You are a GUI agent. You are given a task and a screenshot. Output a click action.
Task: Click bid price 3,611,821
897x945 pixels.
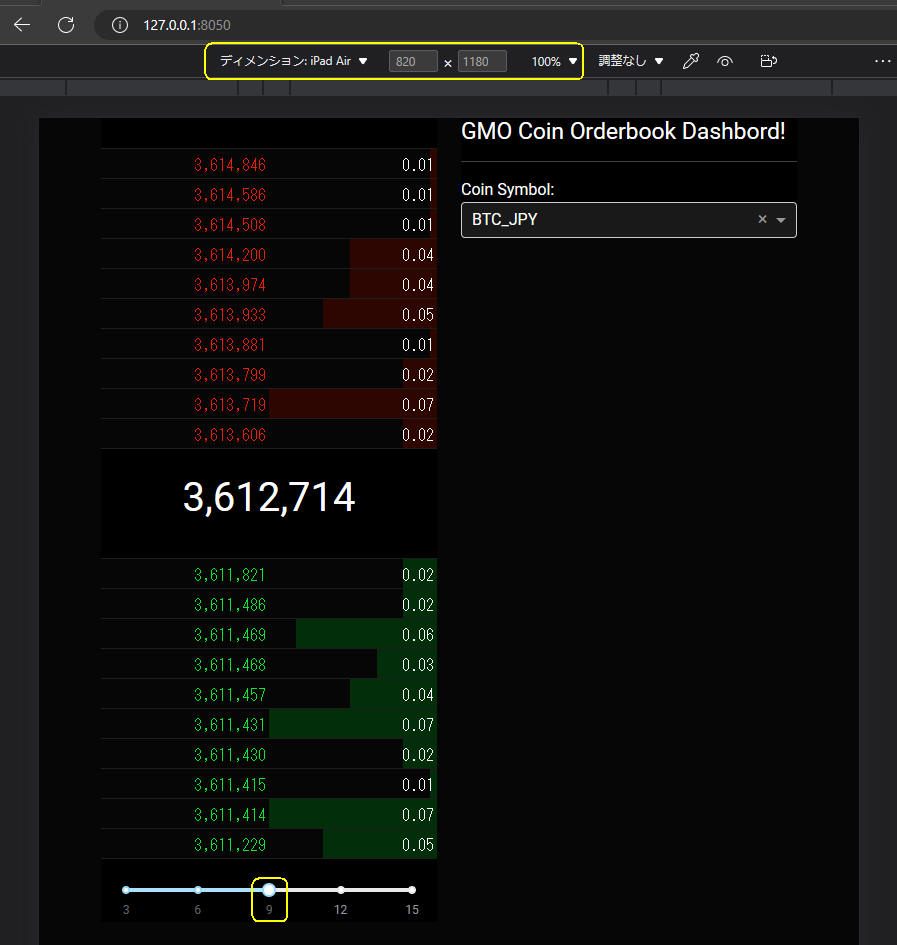pos(230,575)
